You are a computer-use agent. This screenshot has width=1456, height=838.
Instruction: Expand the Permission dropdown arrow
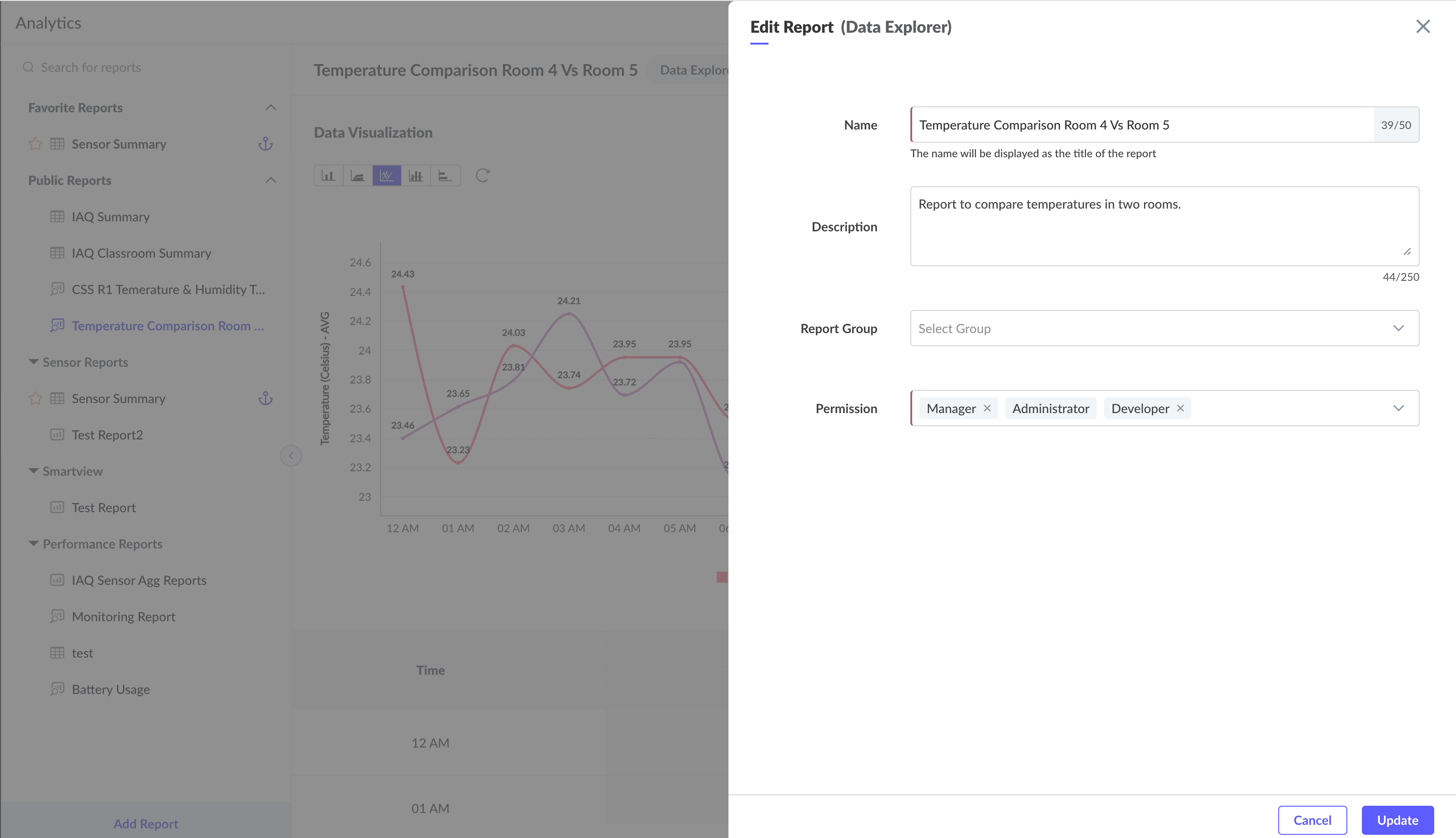[x=1398, y=408]
